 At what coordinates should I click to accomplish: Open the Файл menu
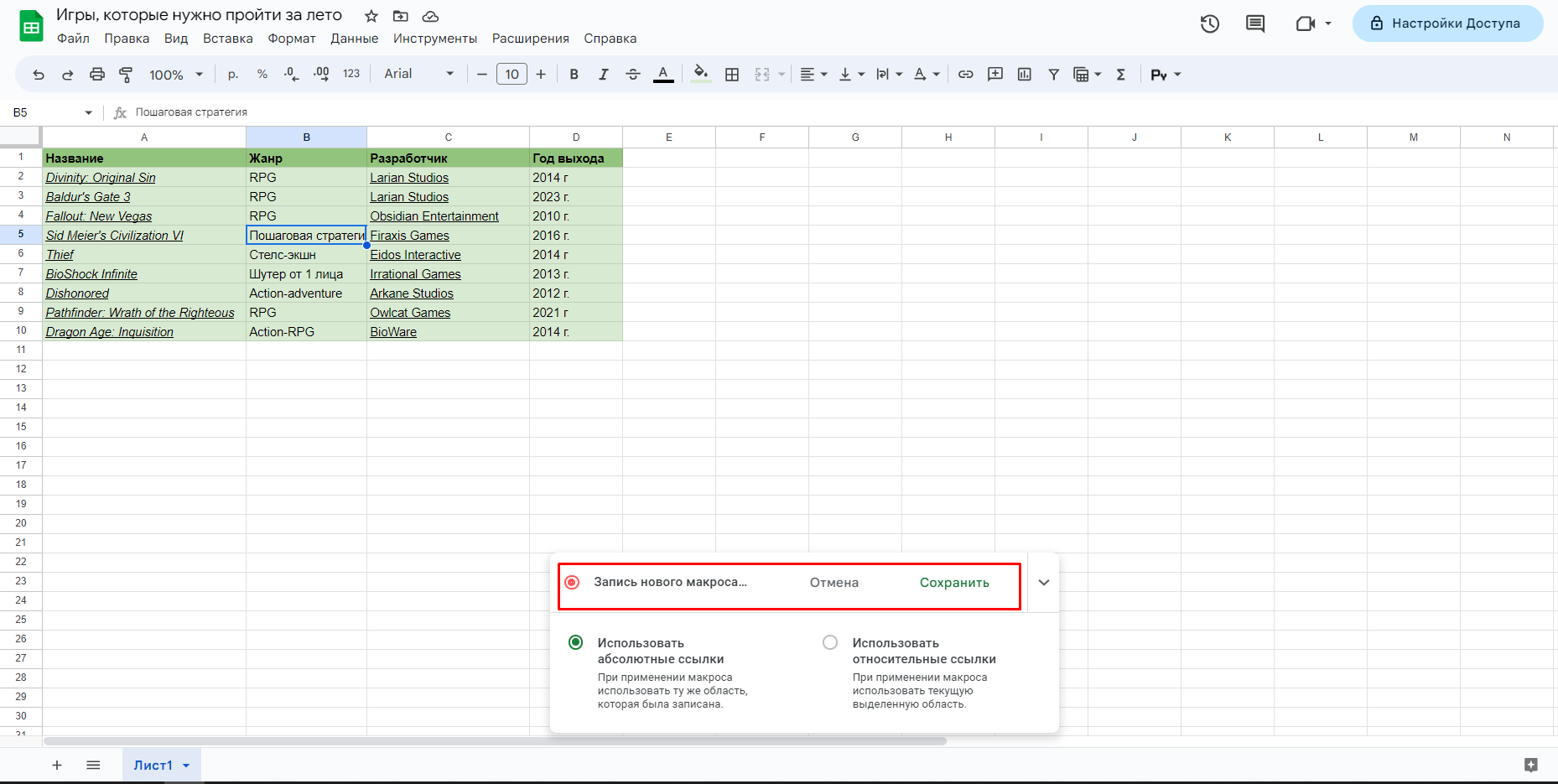point(73,39)
